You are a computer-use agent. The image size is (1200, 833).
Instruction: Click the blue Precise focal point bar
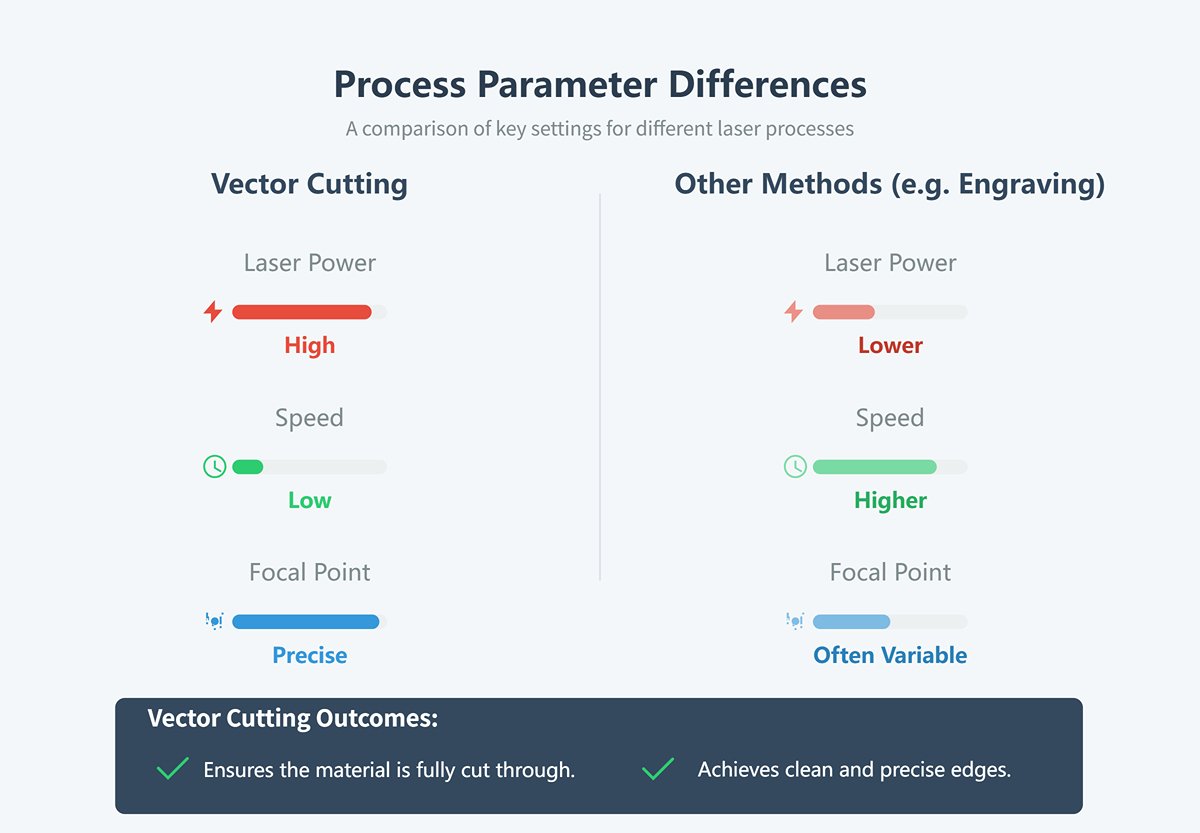[x=305, y=622]
